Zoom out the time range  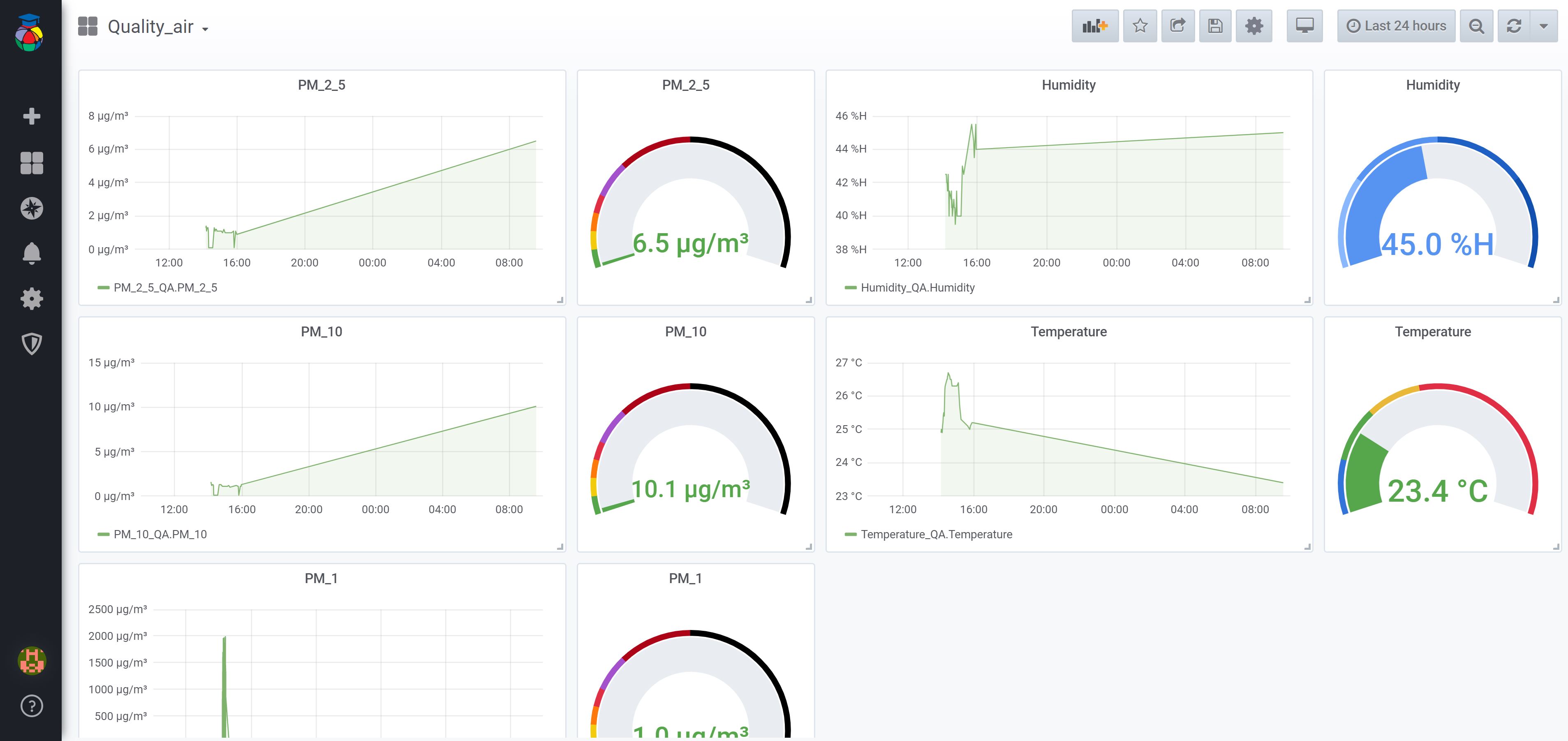click(1476, 26)
